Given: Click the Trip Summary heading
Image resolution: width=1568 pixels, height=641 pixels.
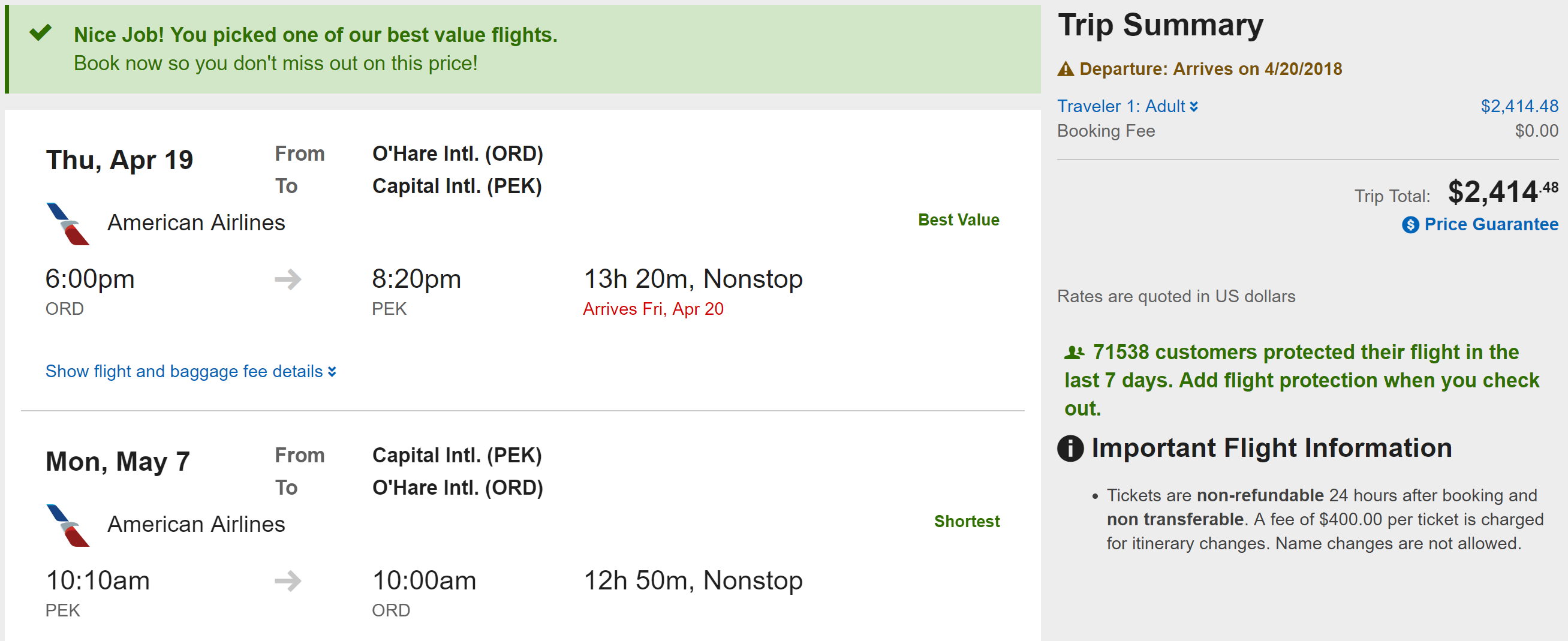Looking at the screenshot, I should click(1160, 26).
